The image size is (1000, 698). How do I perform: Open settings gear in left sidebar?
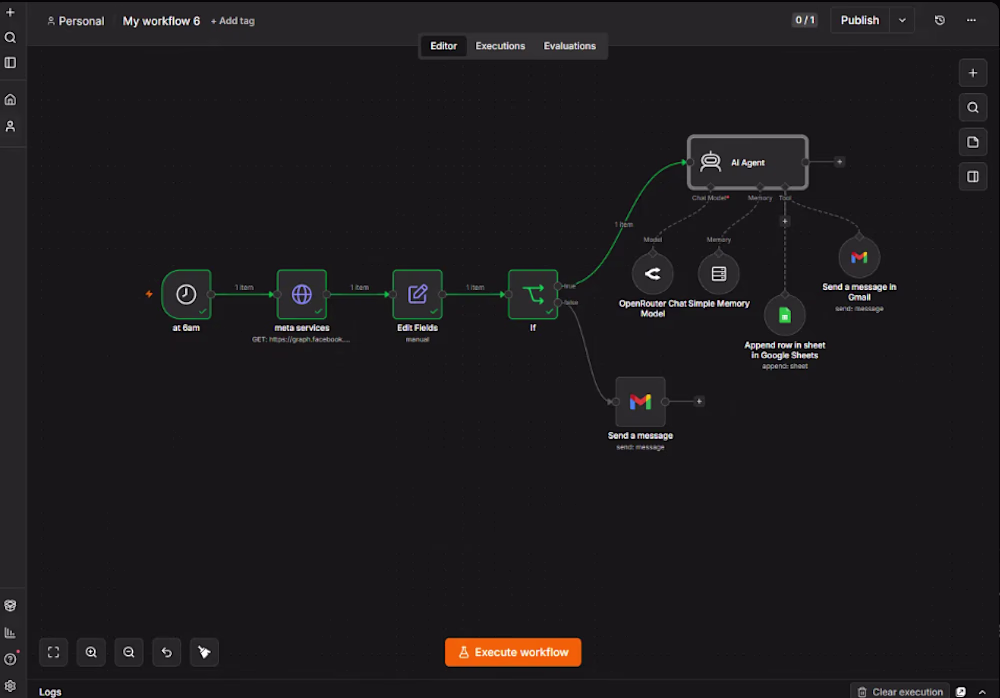(x=10, y=686)
